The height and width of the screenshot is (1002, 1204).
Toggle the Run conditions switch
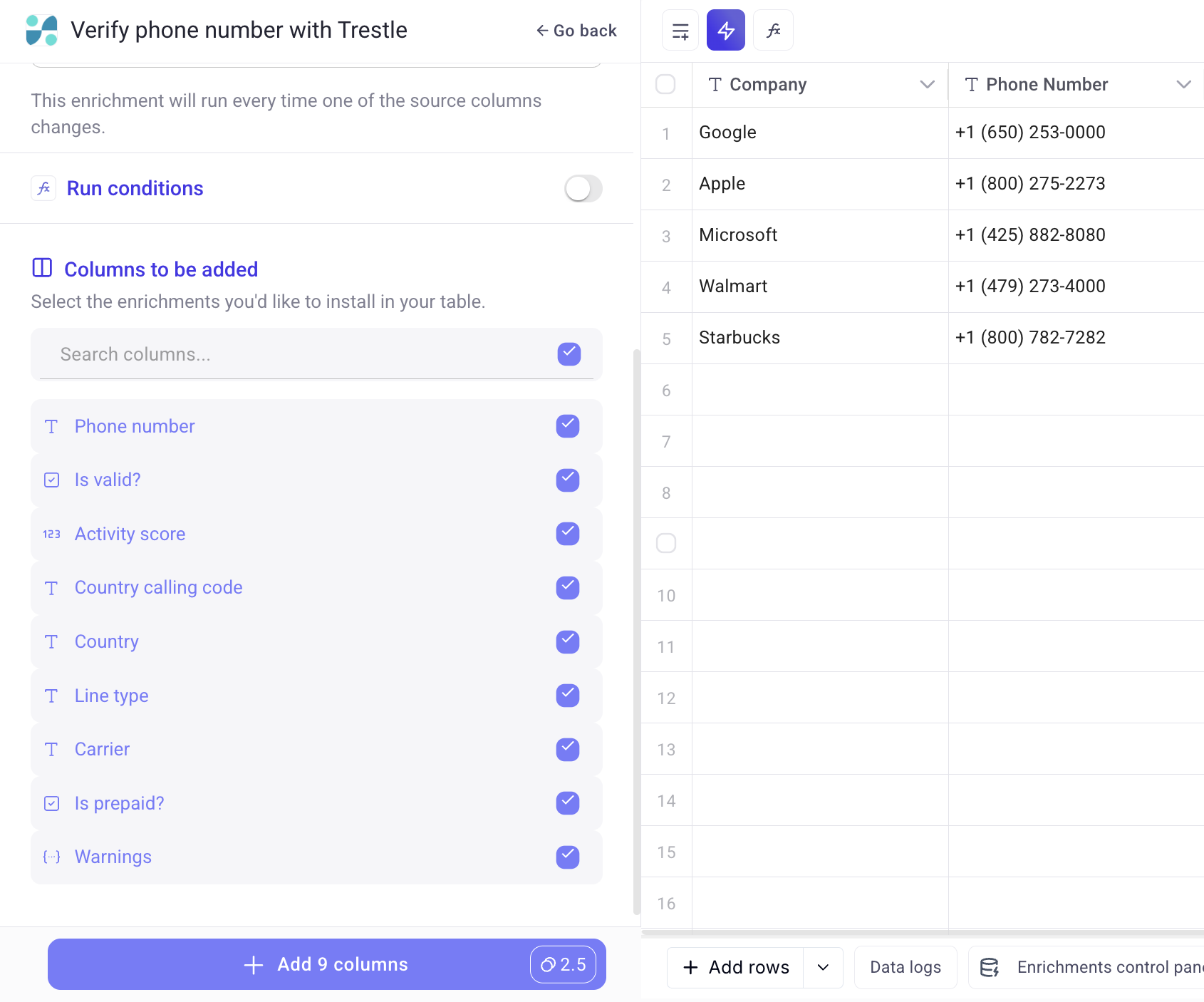(583, 189)
